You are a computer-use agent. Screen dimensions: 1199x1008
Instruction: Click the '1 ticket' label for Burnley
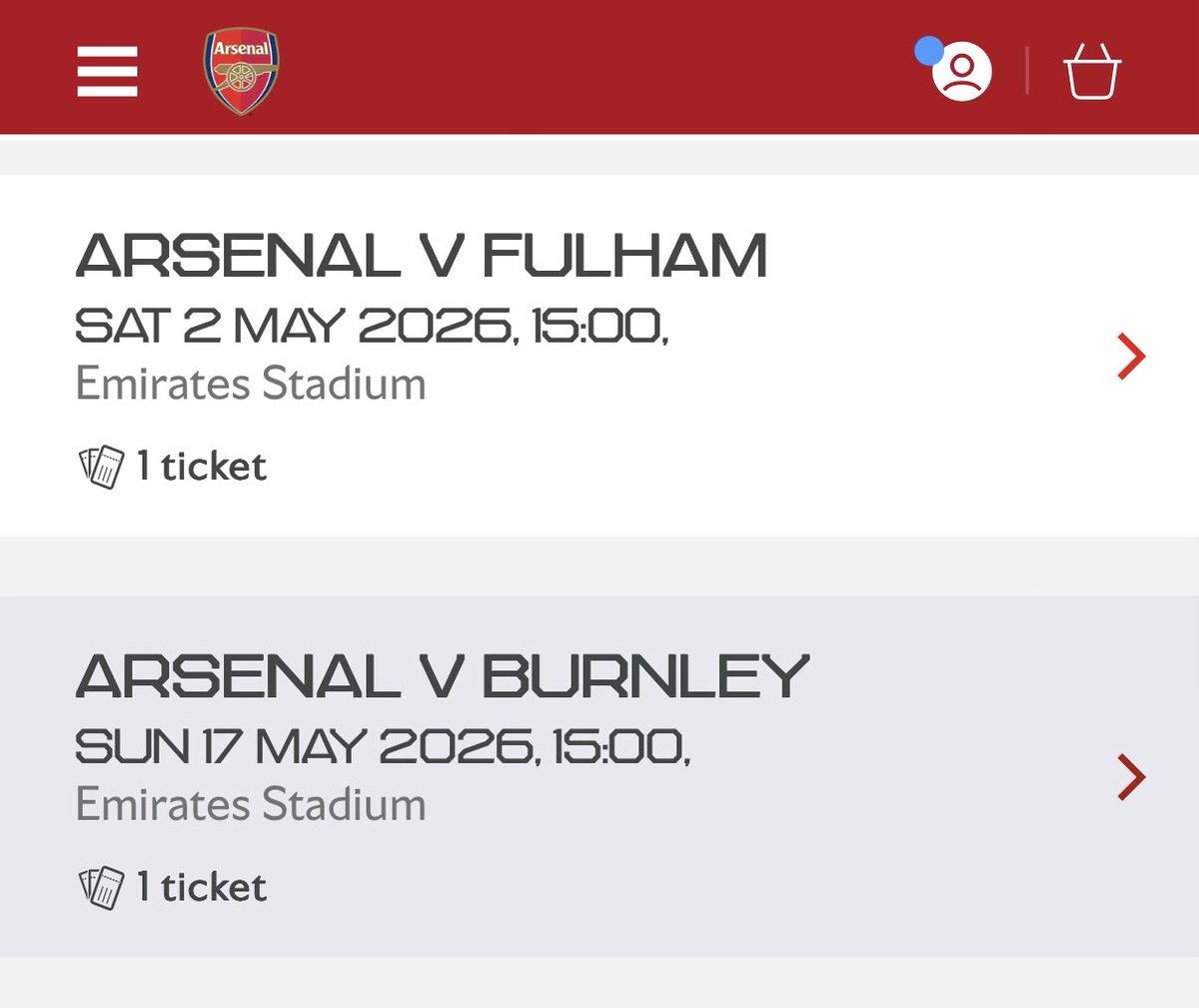point(202,887)
